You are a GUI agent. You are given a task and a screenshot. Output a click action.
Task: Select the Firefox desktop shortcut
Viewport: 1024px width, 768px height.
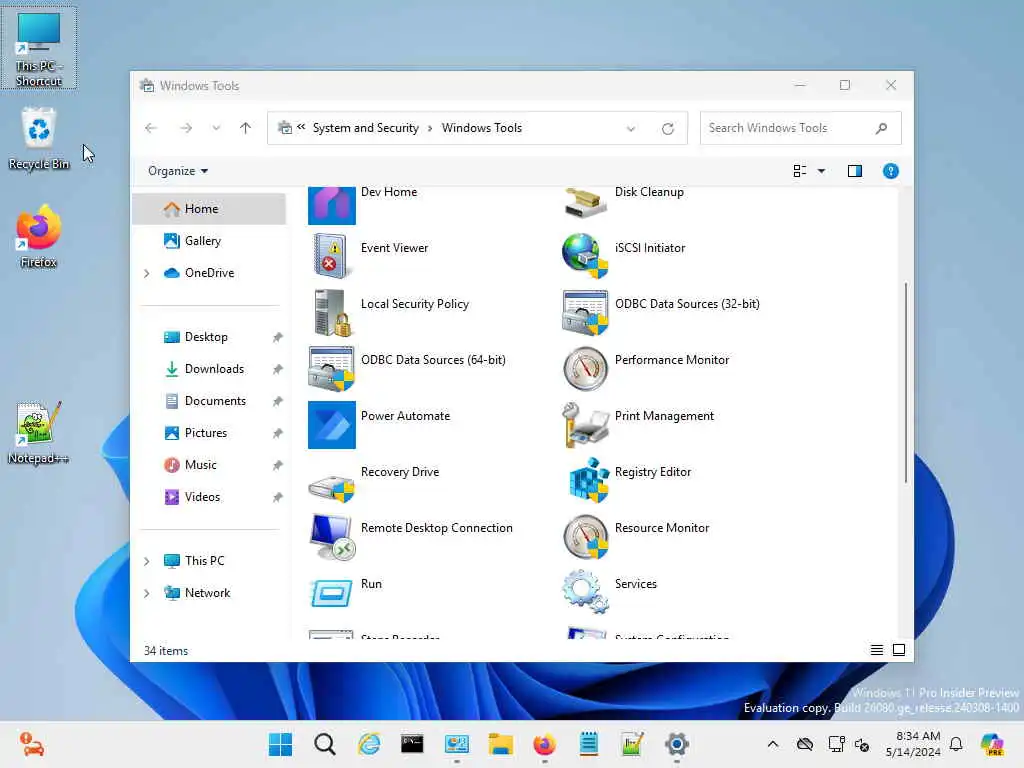coord(39,236)
